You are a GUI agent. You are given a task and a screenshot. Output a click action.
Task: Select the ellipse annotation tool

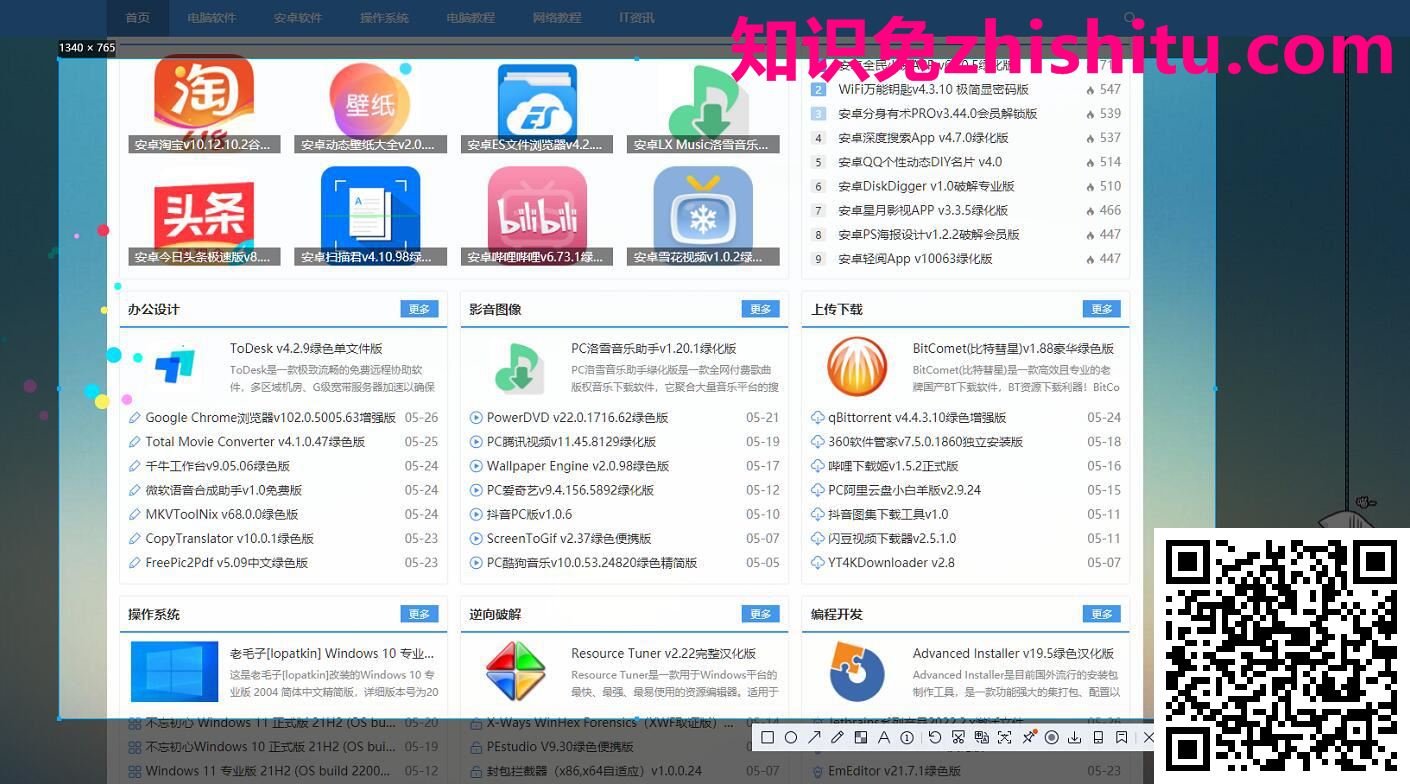point(791,737)
